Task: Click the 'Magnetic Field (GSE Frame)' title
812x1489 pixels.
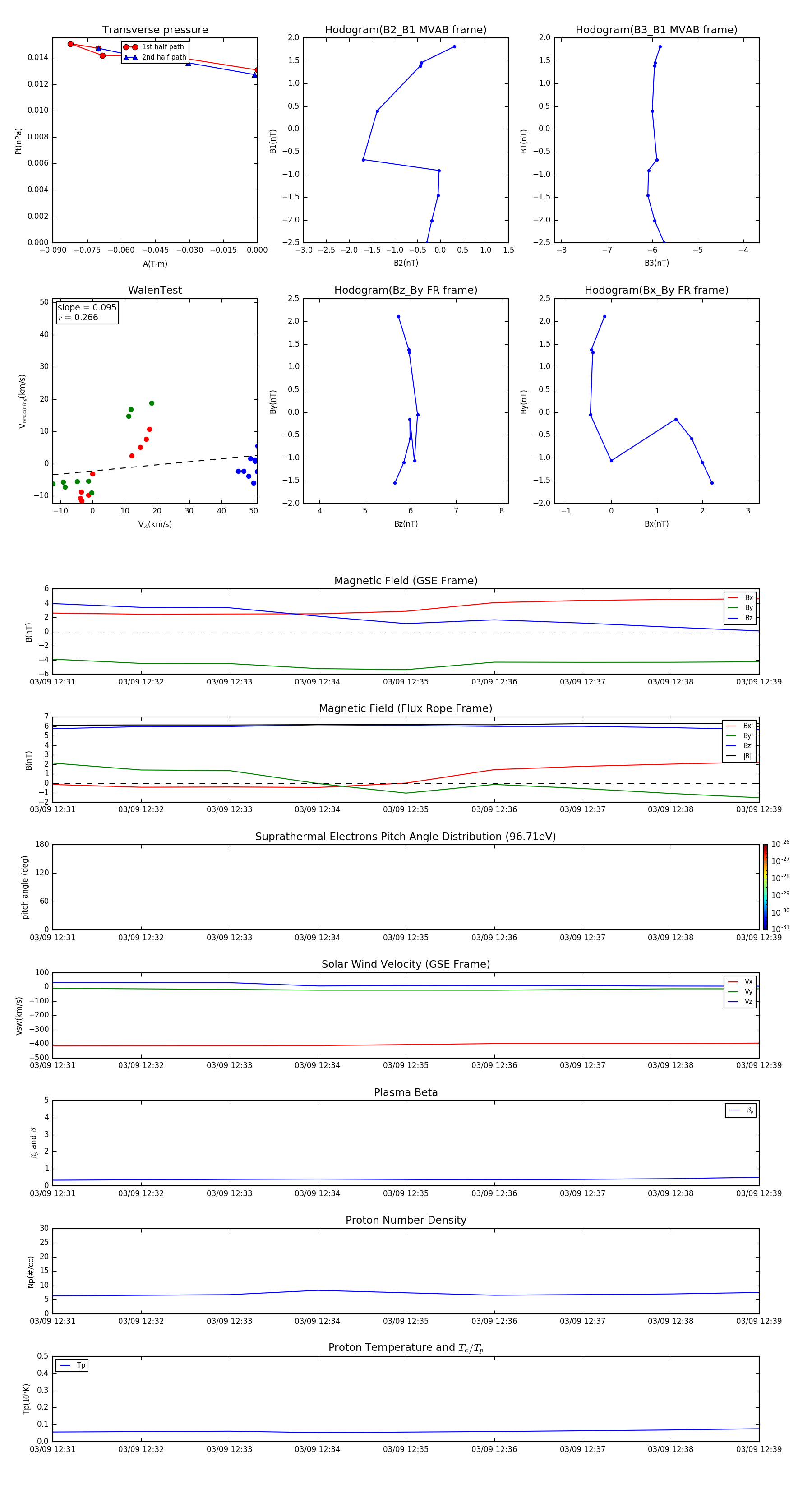Action: [x=406, y=581]
